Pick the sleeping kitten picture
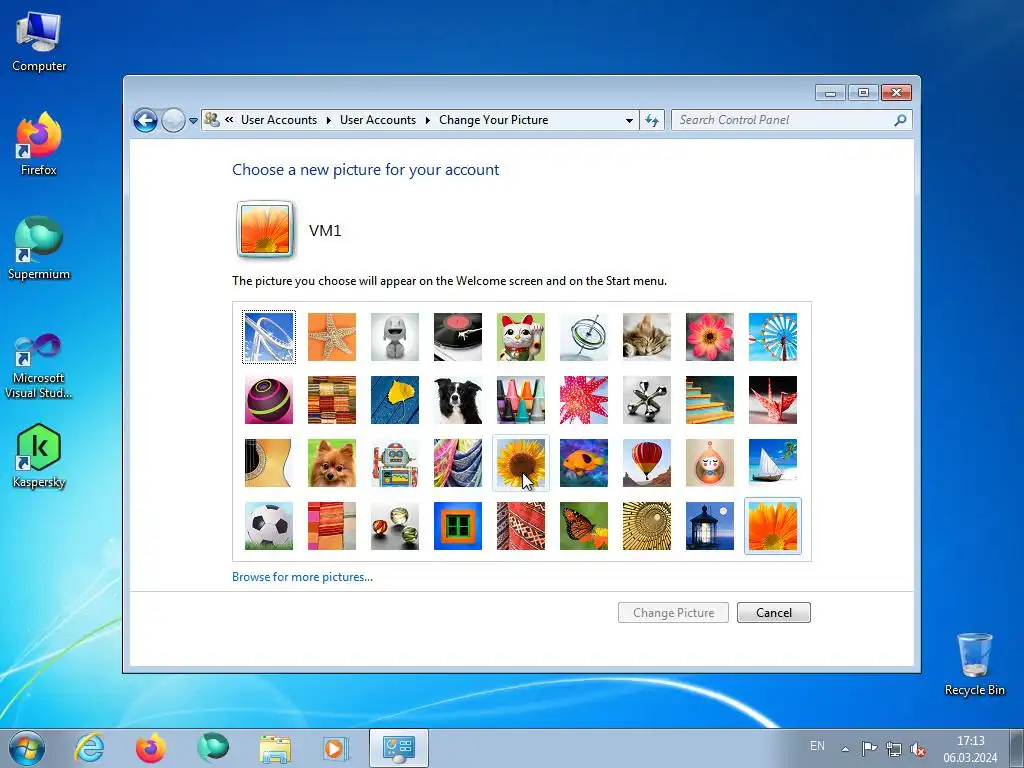Image resolution: width=1024 pixels, height=768 pixels. [647, 337]
